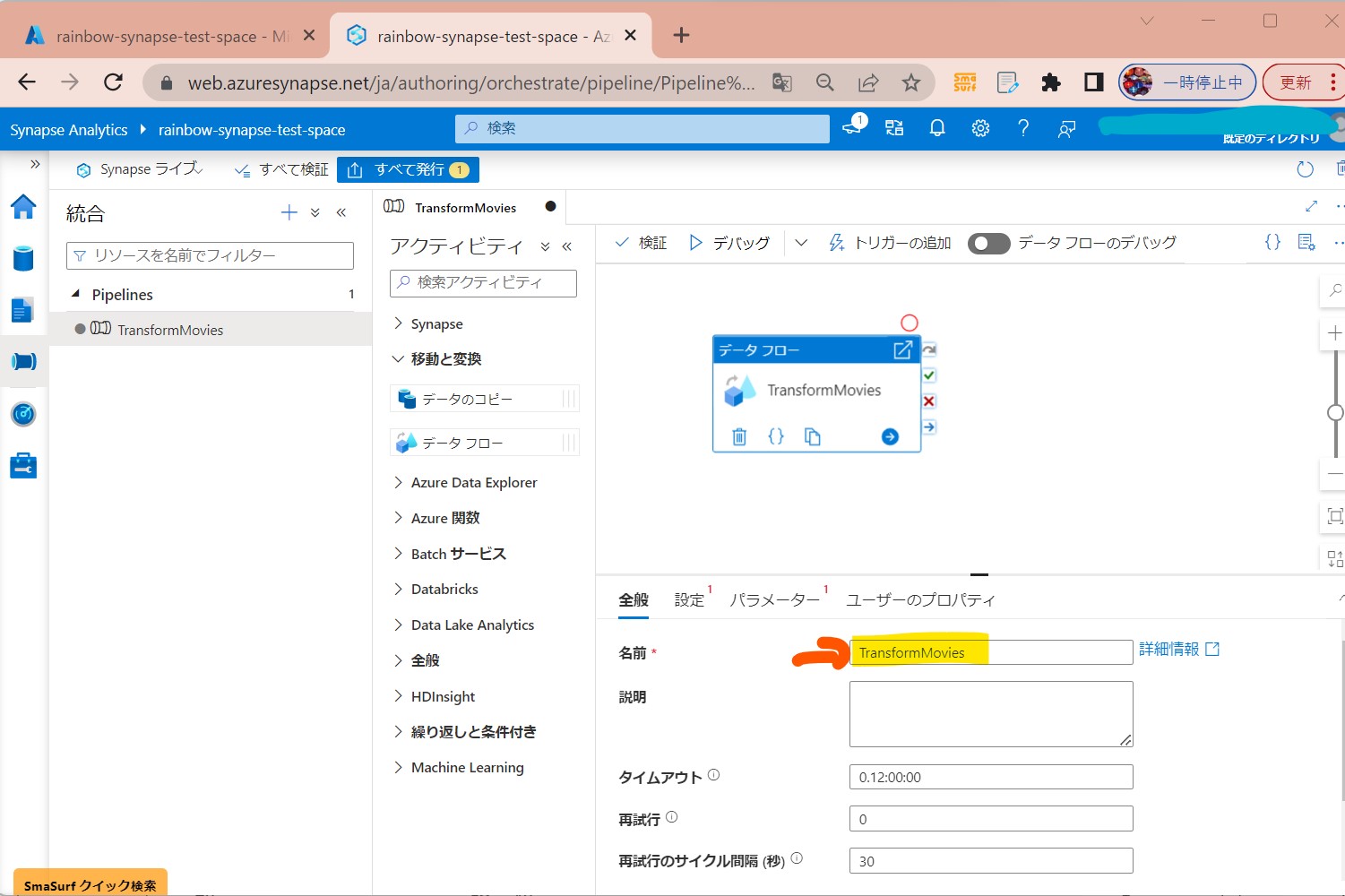
Task: Select the activity completion output condition
Action: coord(929,427)
